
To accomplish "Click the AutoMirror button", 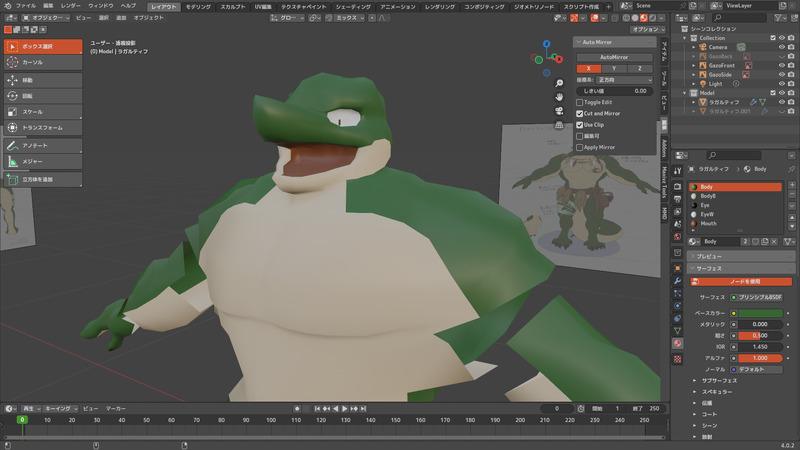I will click(x=613, y=57).
